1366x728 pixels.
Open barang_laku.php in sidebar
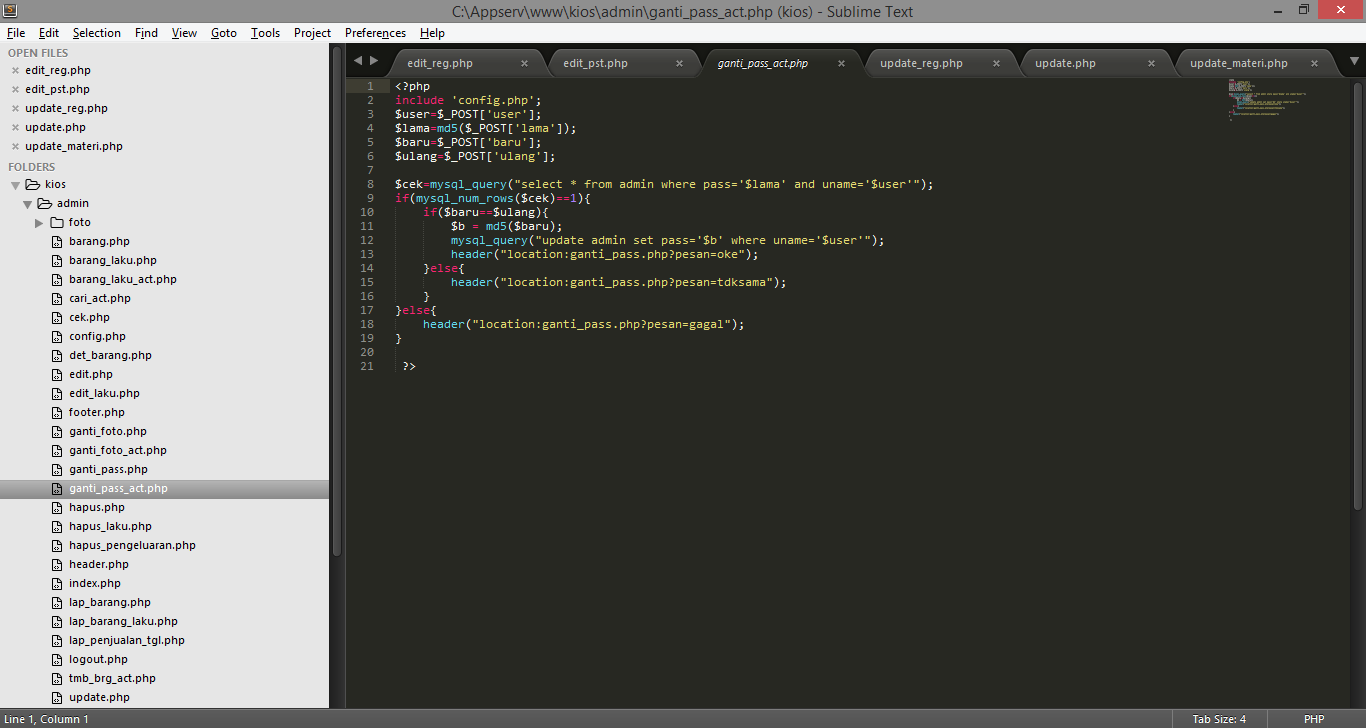click(113, 261)
